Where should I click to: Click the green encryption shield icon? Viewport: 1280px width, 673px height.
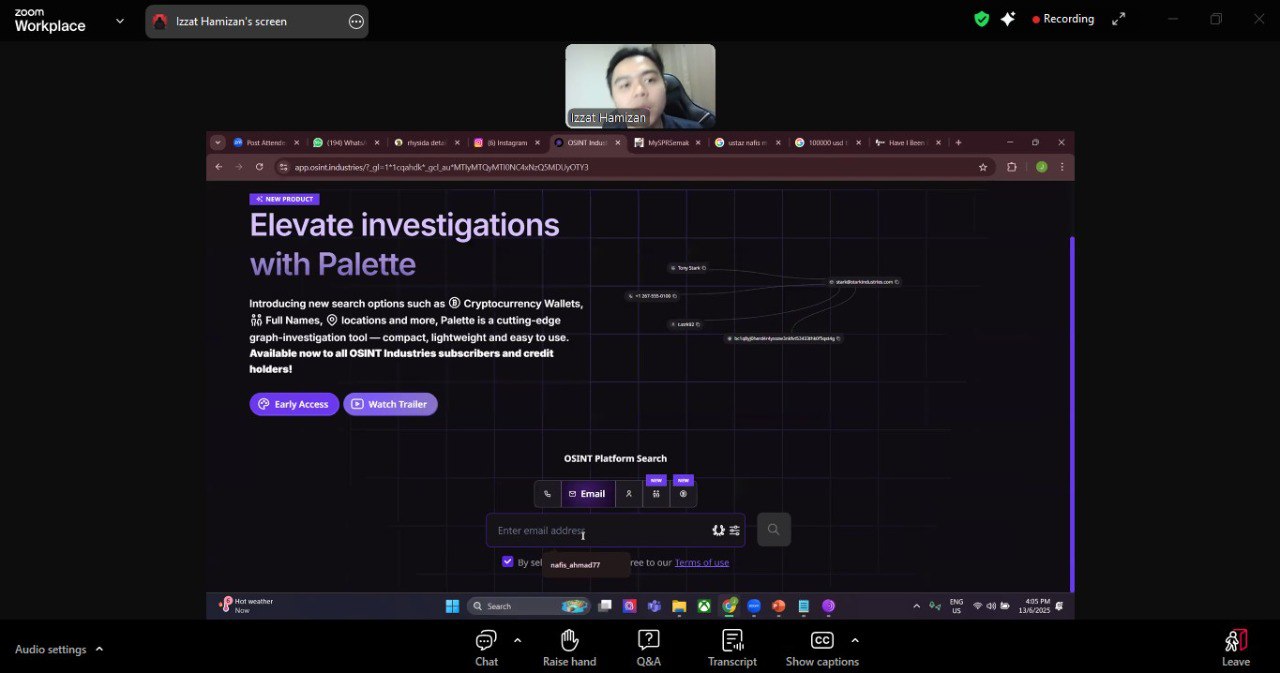(982, 19)
